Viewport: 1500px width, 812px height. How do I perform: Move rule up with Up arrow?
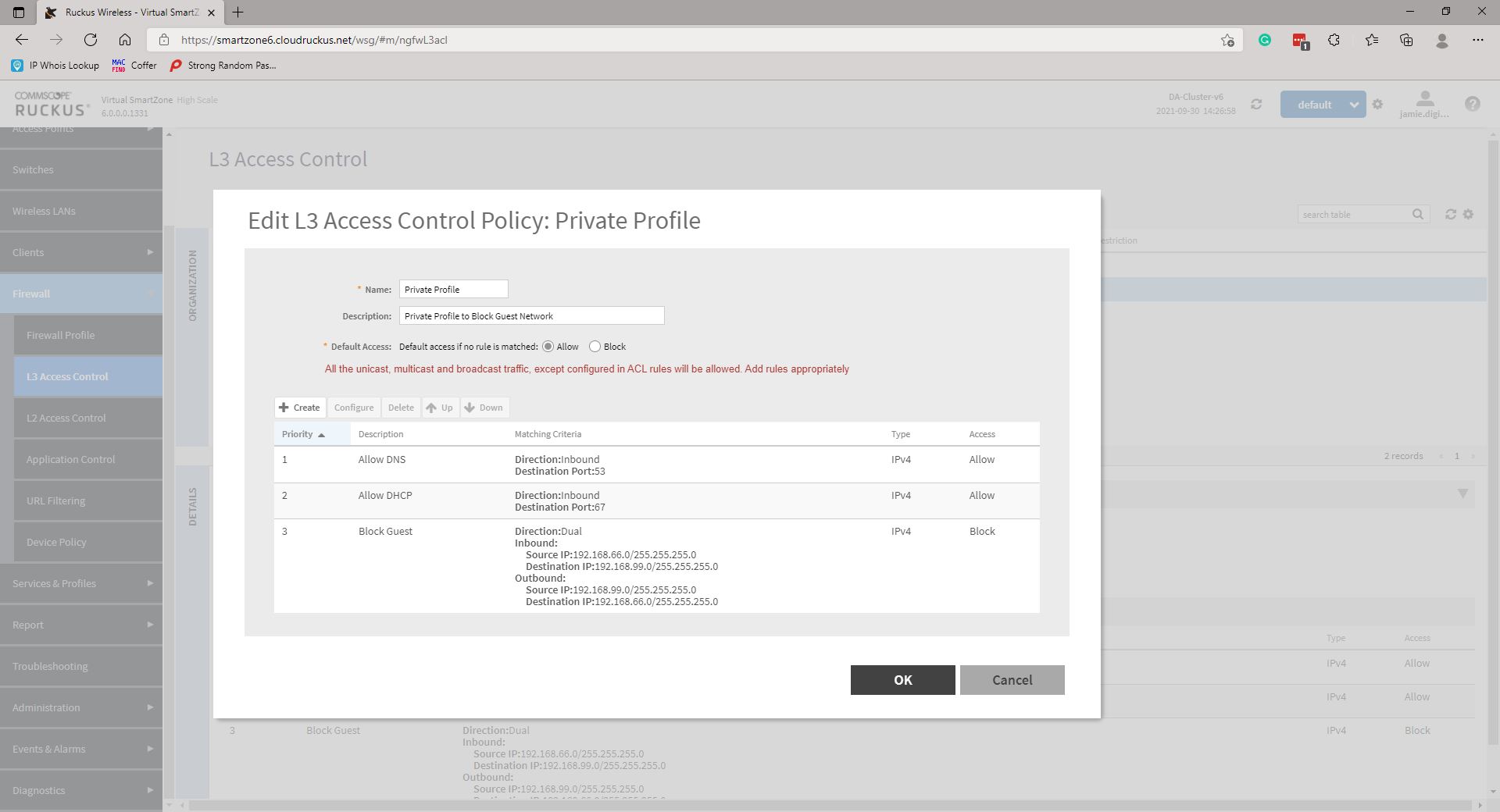click(440, 408)
